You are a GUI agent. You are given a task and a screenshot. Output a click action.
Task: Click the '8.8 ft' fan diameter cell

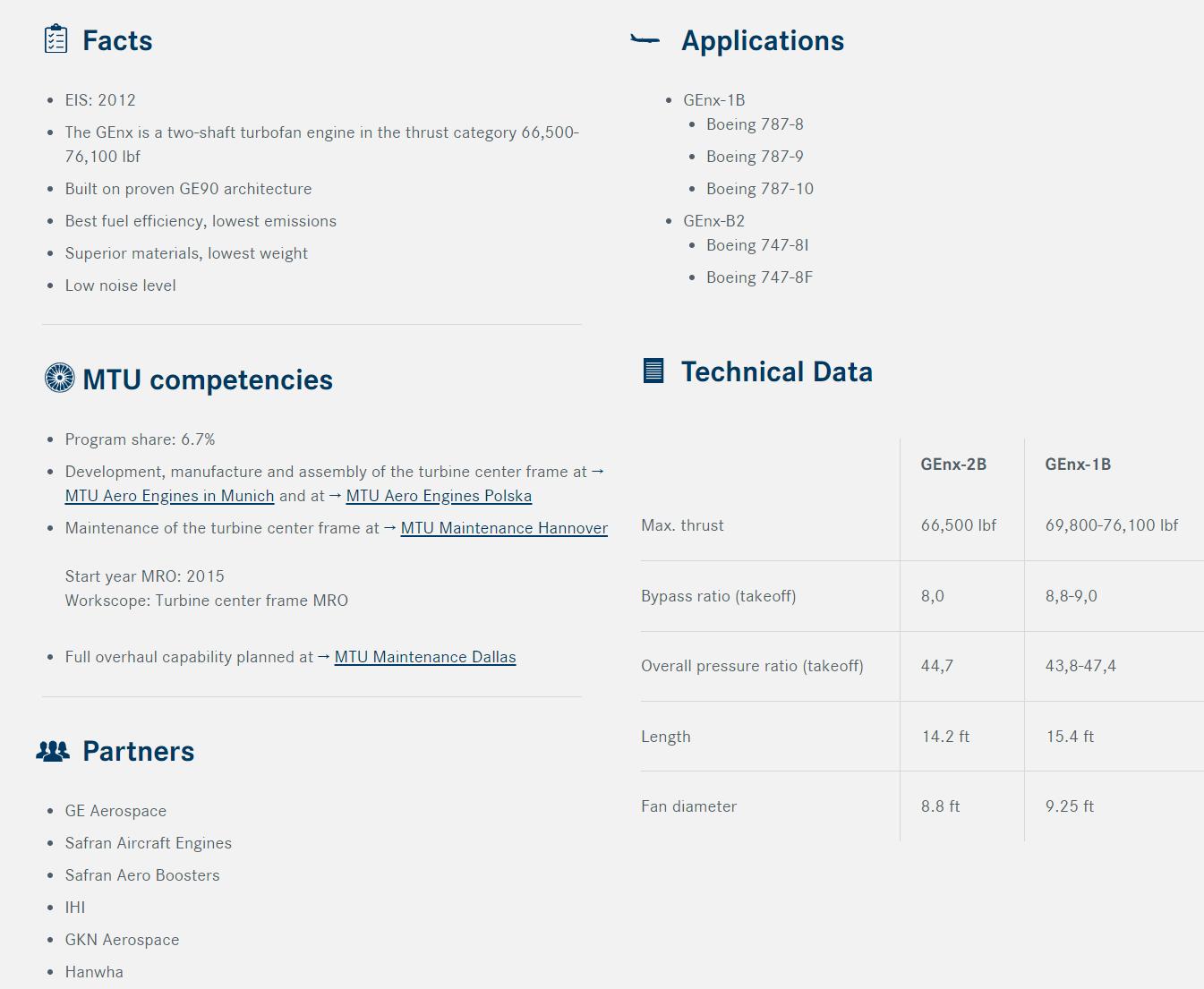pos(940,806)
